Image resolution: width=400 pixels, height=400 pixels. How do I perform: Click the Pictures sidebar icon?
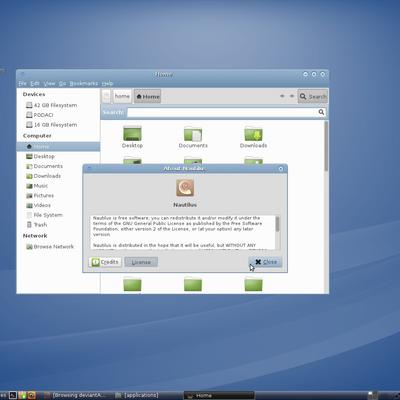click(29, 195)
